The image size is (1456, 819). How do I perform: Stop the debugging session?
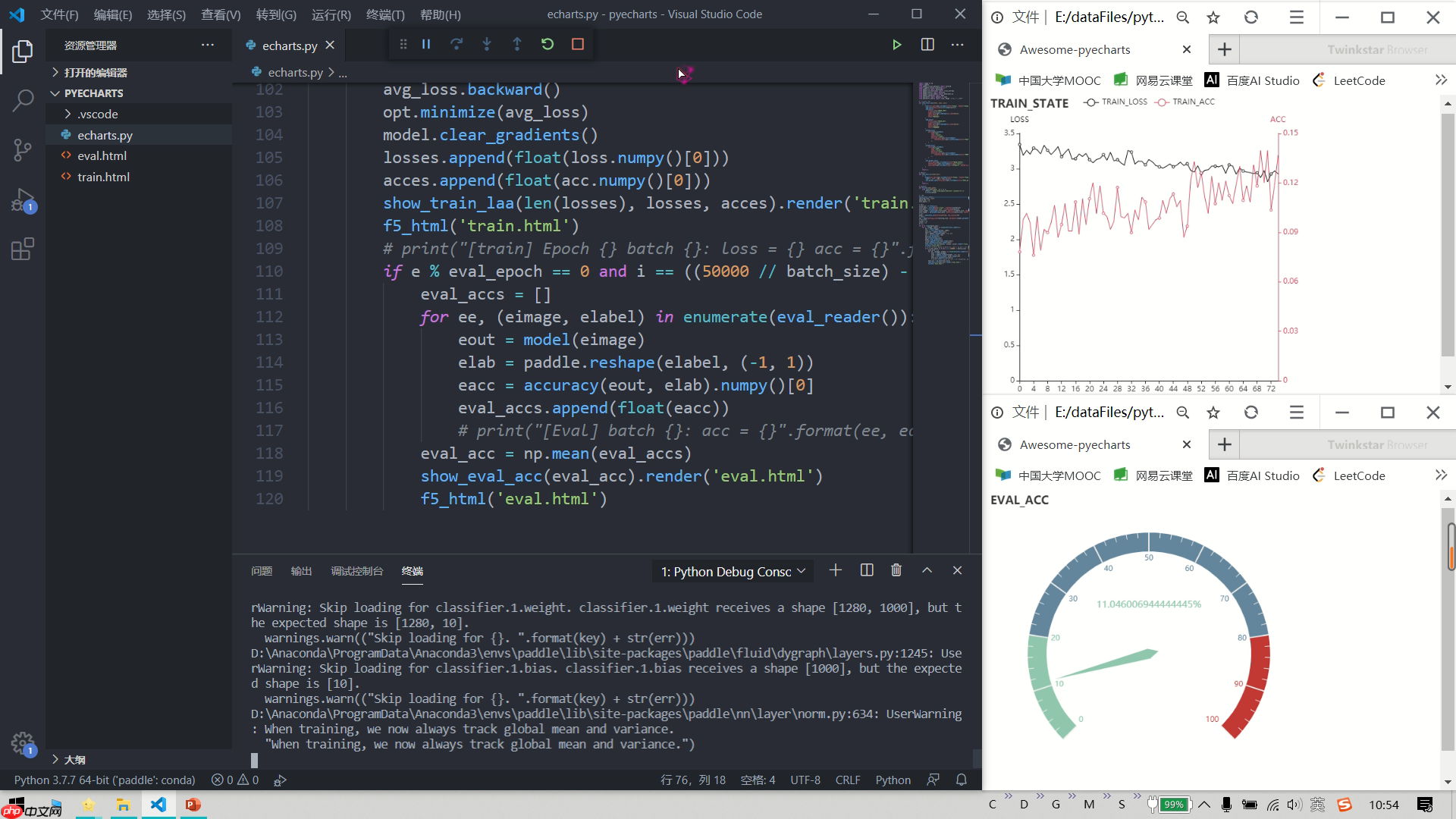578,45
